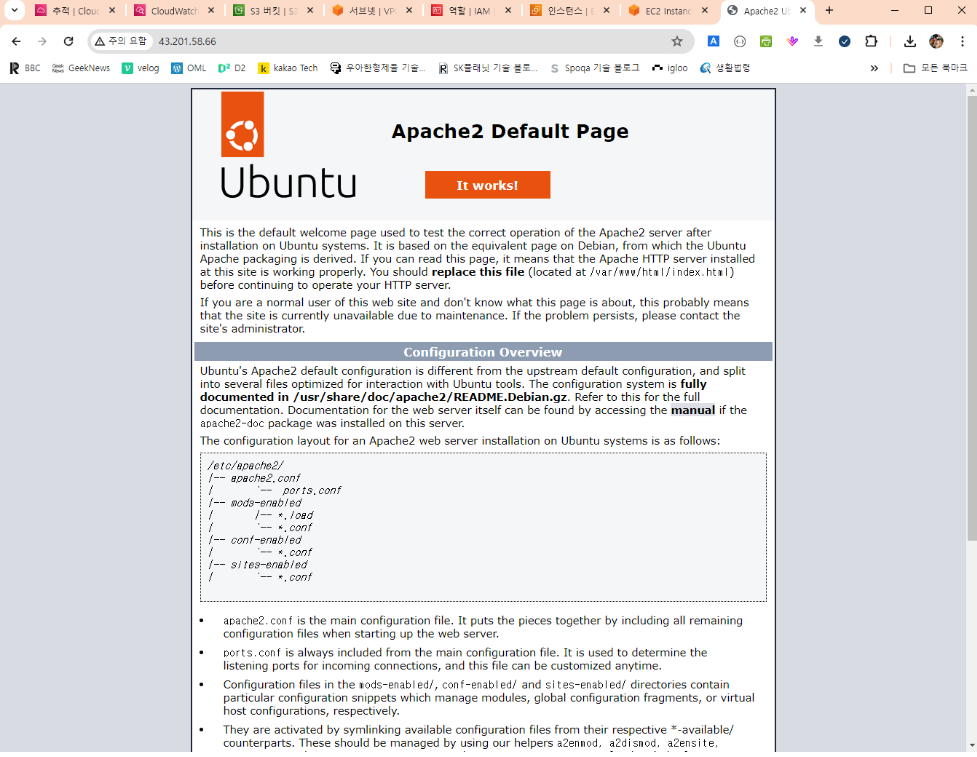The height and width of the screenshot is (757, 977).
Task: Open the SK Planet tech blog bookmark
Action: [488, 68]
